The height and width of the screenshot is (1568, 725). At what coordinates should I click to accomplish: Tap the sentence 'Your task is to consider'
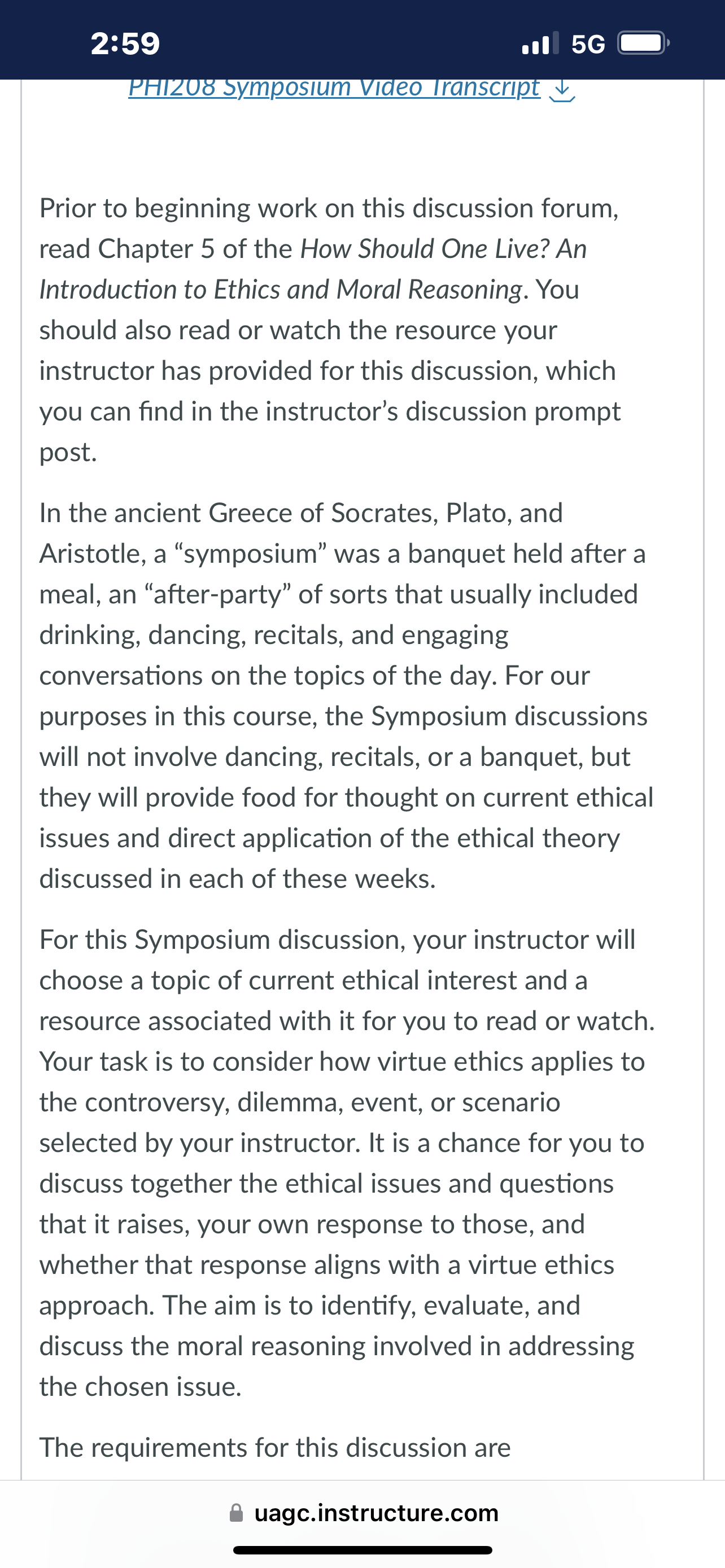pyautogui.click(x=342, y=1102)
